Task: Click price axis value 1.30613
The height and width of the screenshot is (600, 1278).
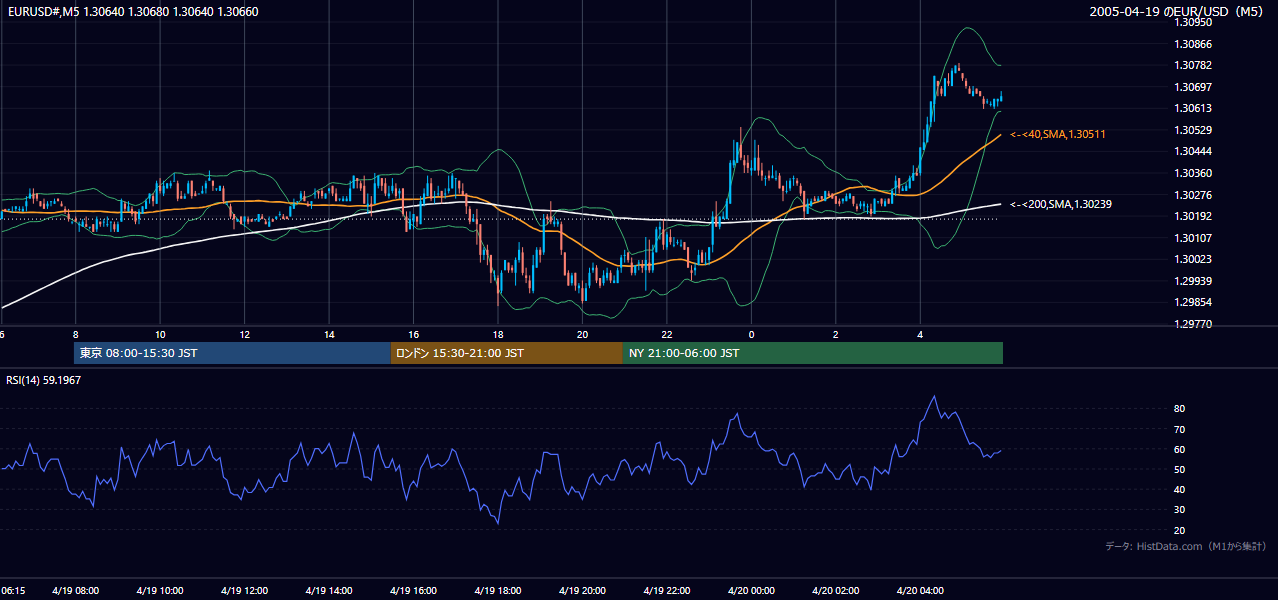Action: click(x=1194, y=108)
